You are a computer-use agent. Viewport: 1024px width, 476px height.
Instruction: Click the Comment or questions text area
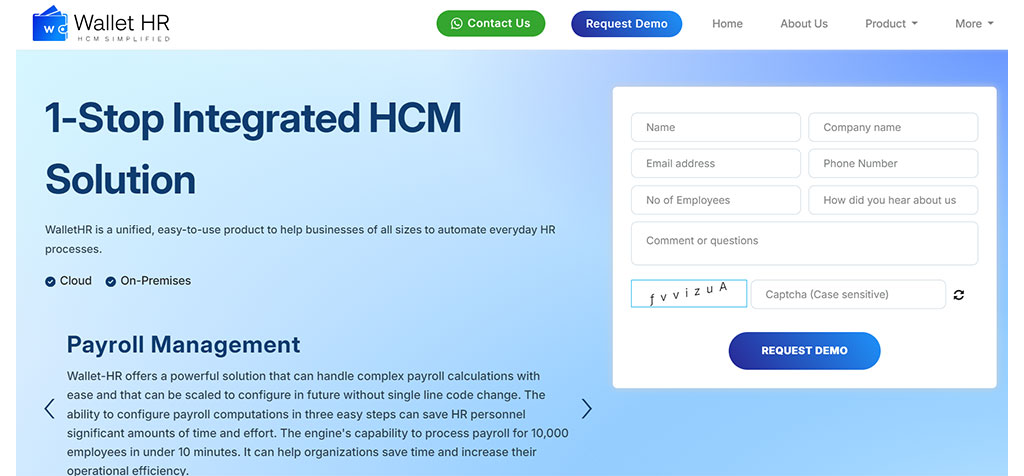(x=804, y=244)
